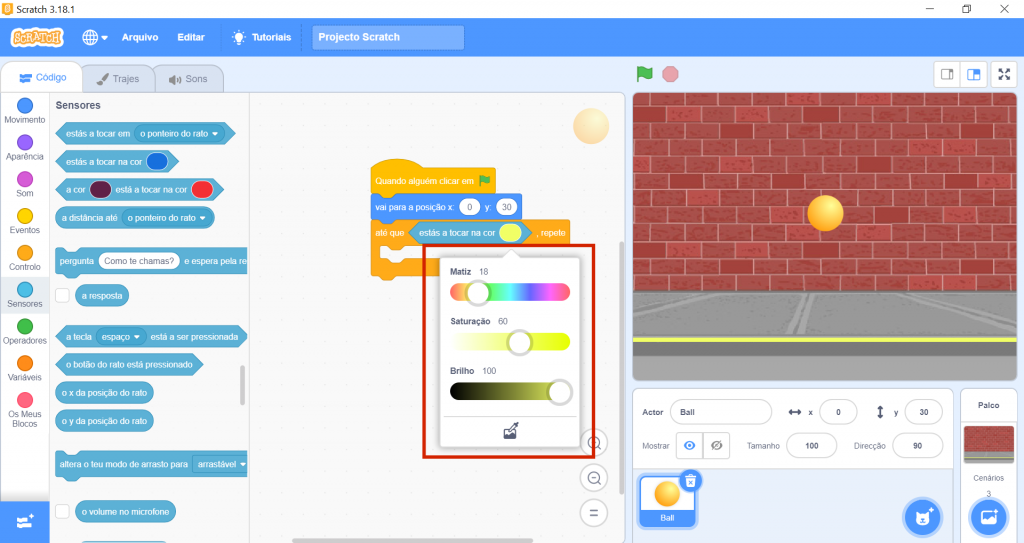Screen dimensions: 1024x543
Task: Open the language globe menu
Action: [95, 37]
